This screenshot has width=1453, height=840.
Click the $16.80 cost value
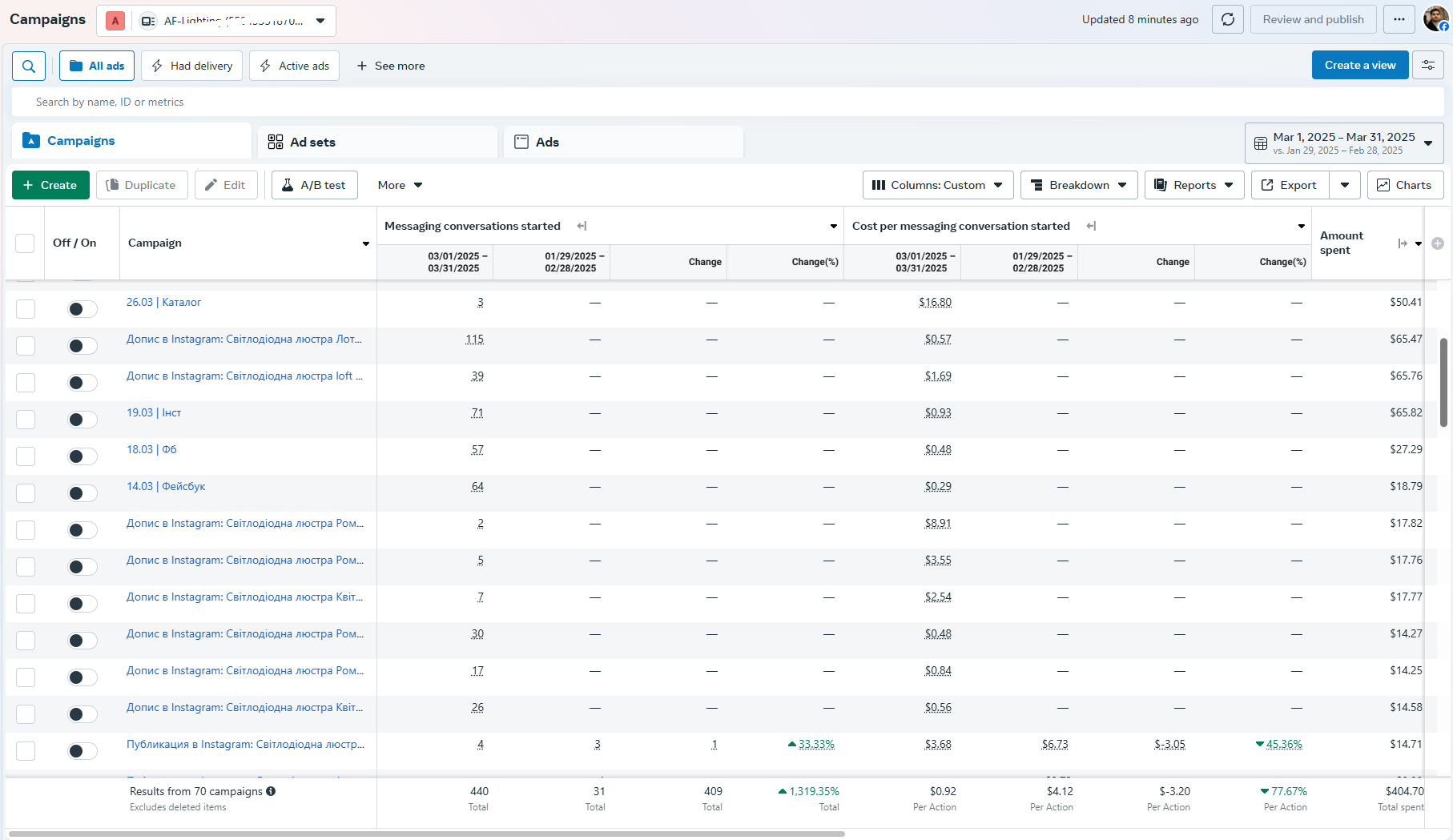coord(936,302)
